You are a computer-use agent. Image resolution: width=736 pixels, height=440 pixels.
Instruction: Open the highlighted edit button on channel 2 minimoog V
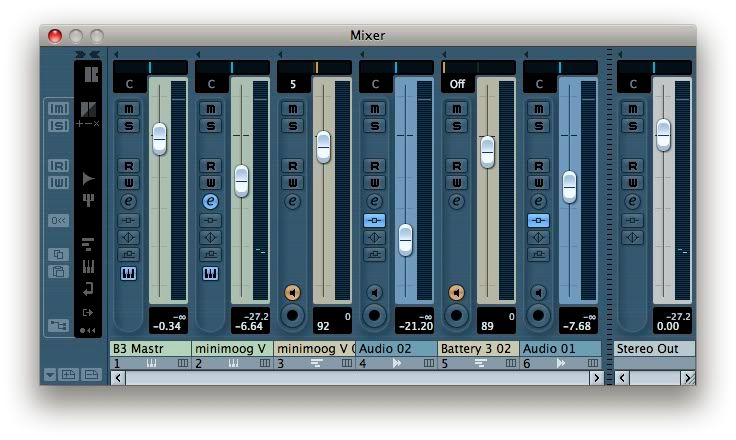(210, 201)
